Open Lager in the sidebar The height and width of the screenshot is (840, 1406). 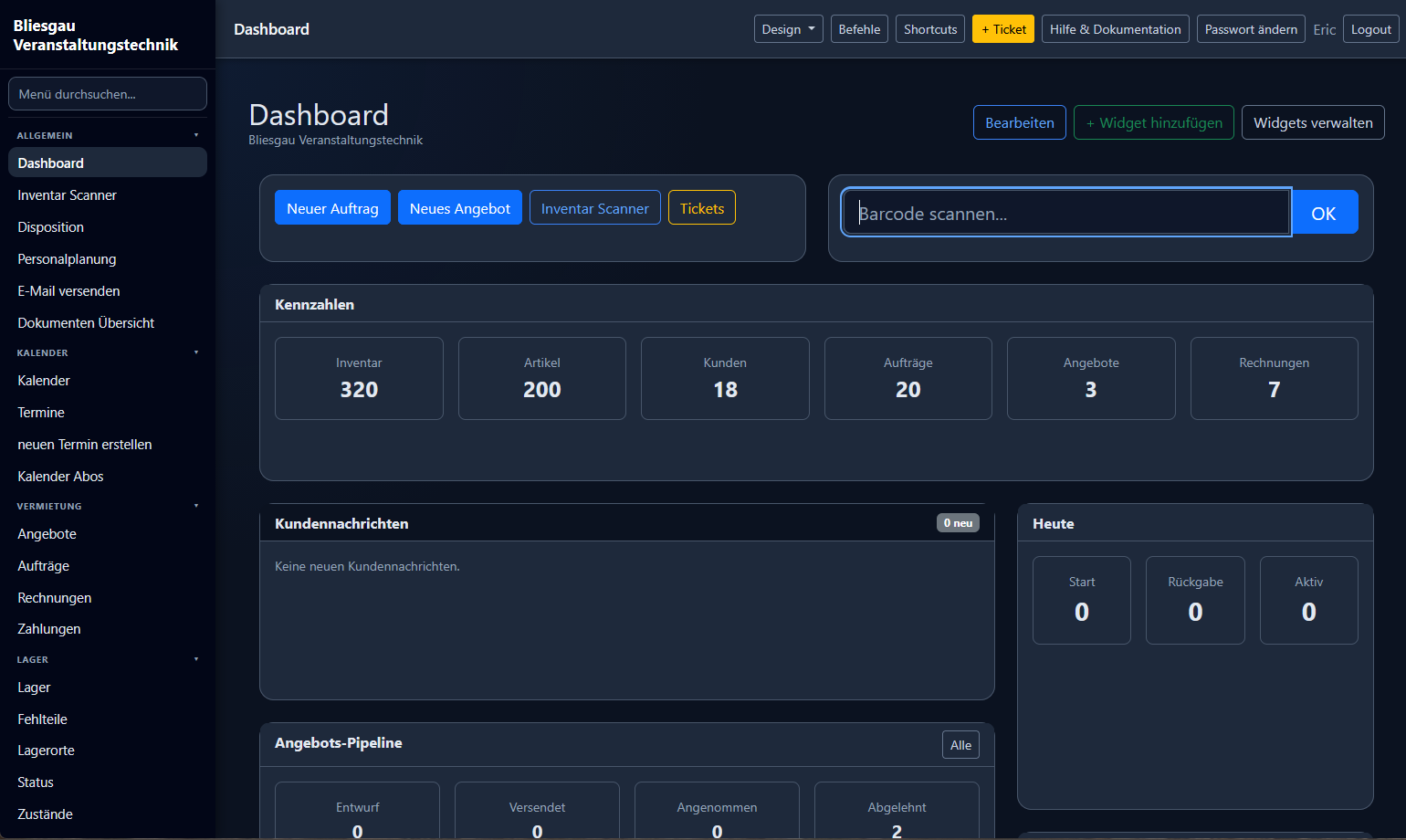point(108,688)
